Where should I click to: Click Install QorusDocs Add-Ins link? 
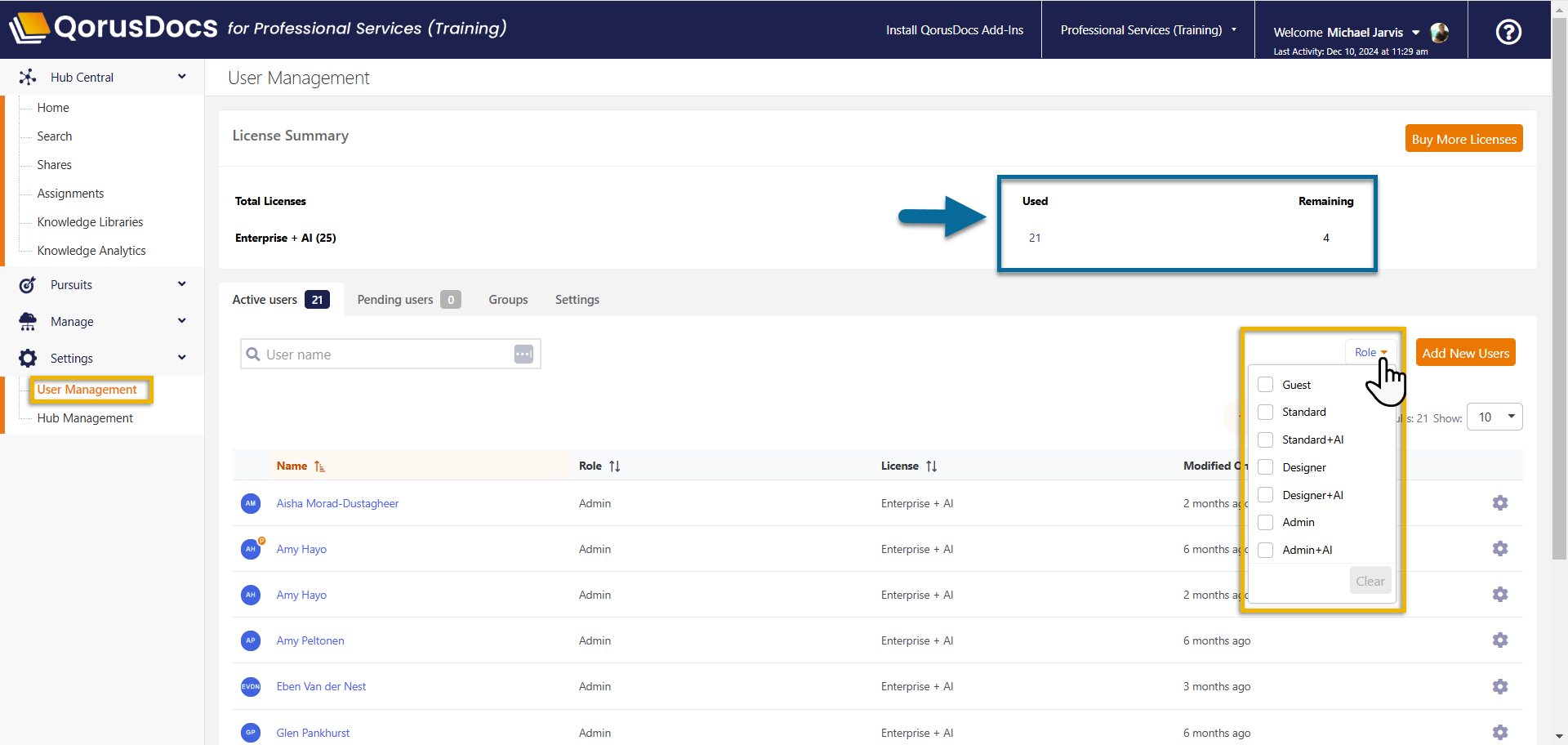(955, 30)
